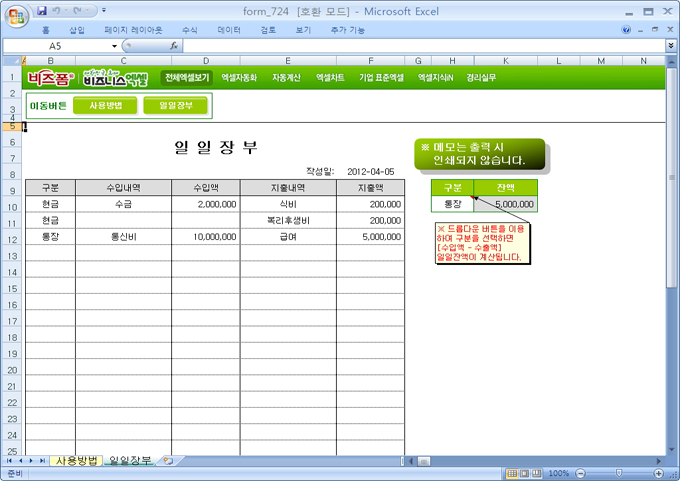Go to first sheet navigation arrow
This screenshot has width=680, height=481.
[9, 461]
